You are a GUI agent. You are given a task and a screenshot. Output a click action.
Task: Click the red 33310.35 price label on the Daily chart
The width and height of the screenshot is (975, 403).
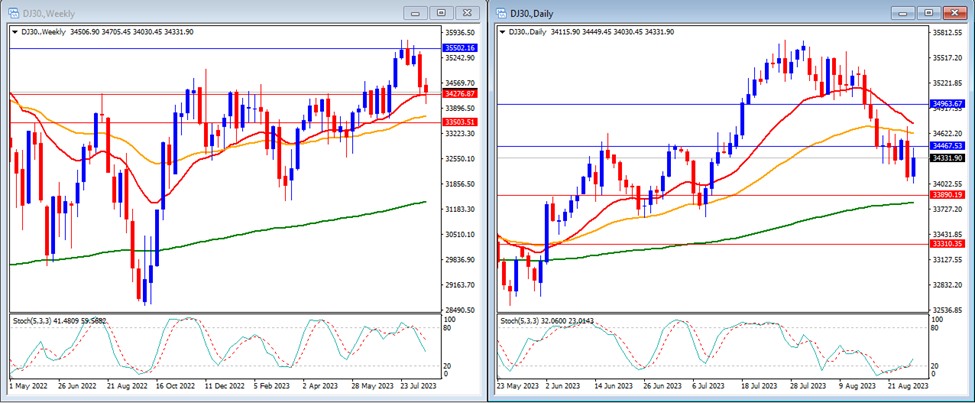click(x=948, y=244)
